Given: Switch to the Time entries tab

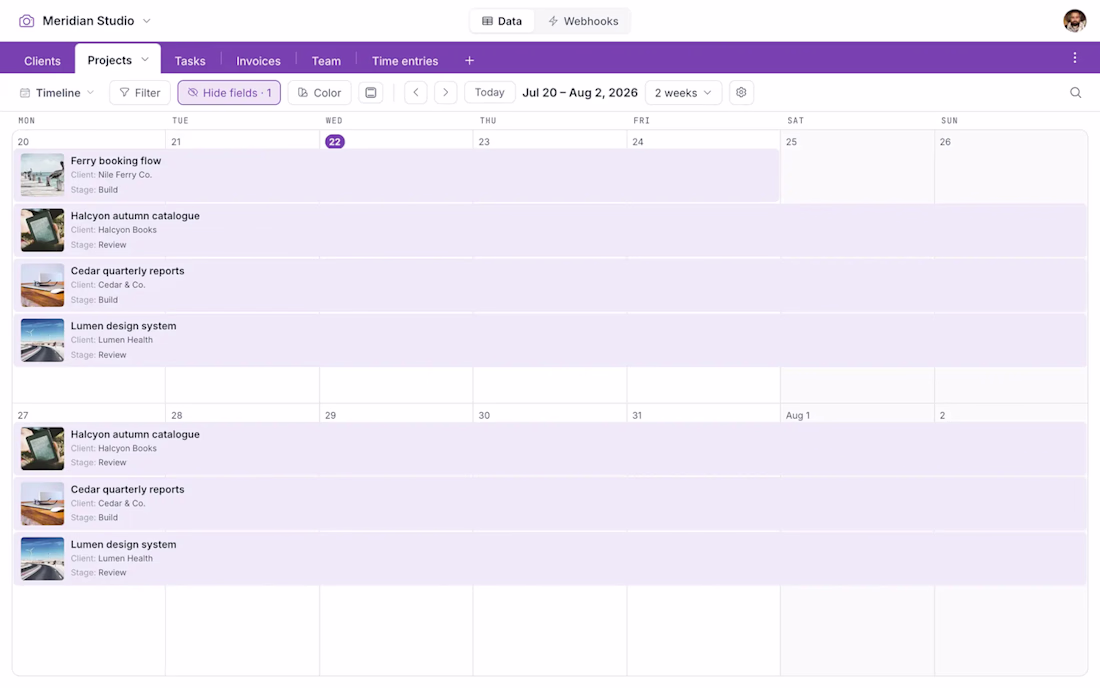Looking at the screenshot, I should pyautogui.click(x=405, y=61).
